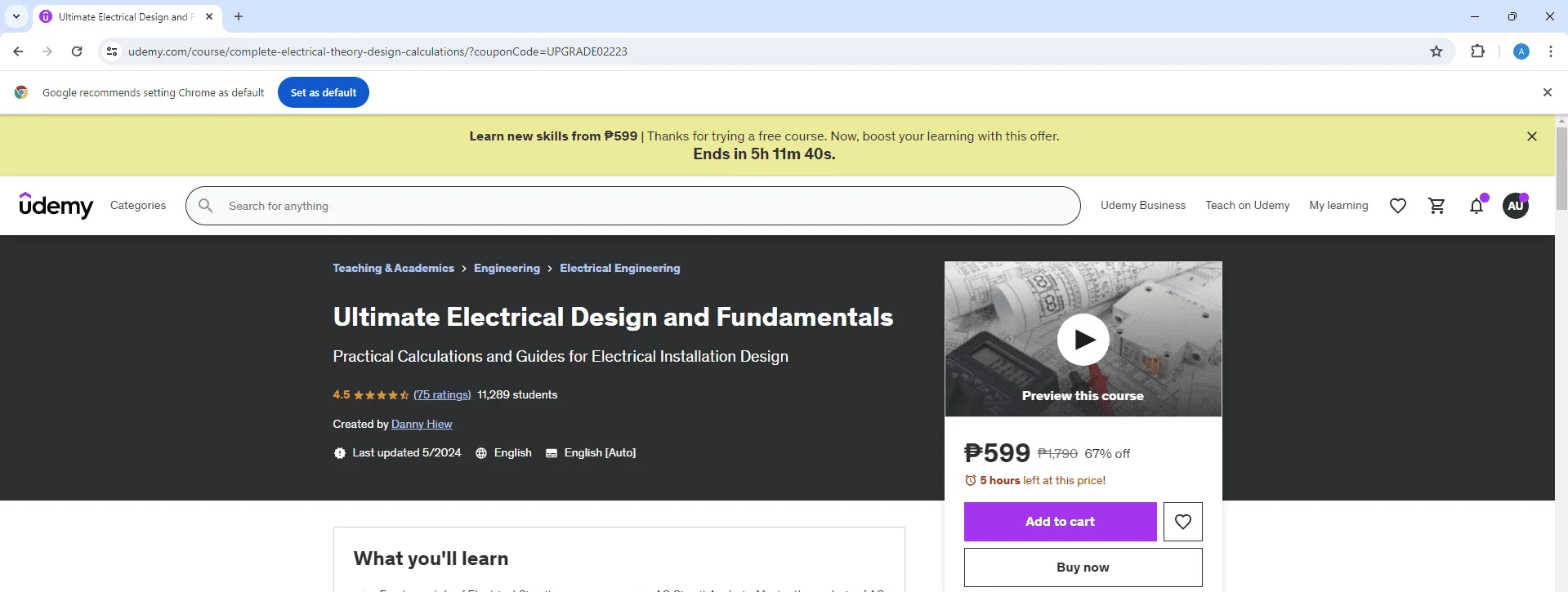Bookmark this page with the star icon
Screen dimensions: 1568x592
coord(1436,51)
